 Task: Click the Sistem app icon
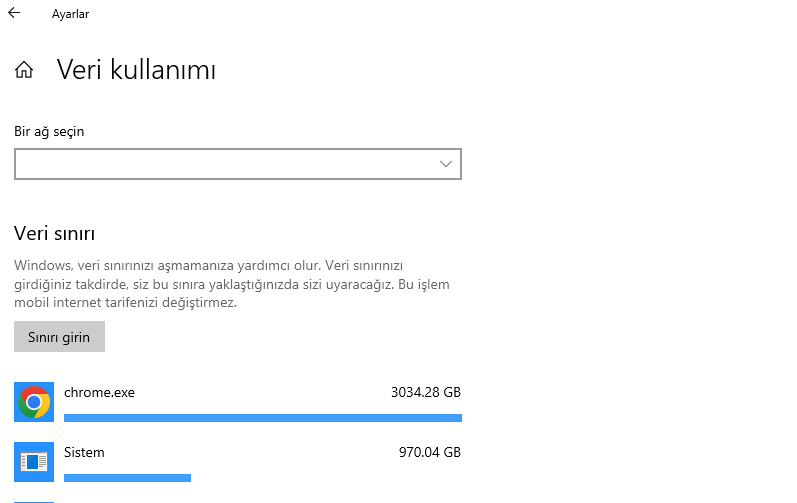coord(34,462)
